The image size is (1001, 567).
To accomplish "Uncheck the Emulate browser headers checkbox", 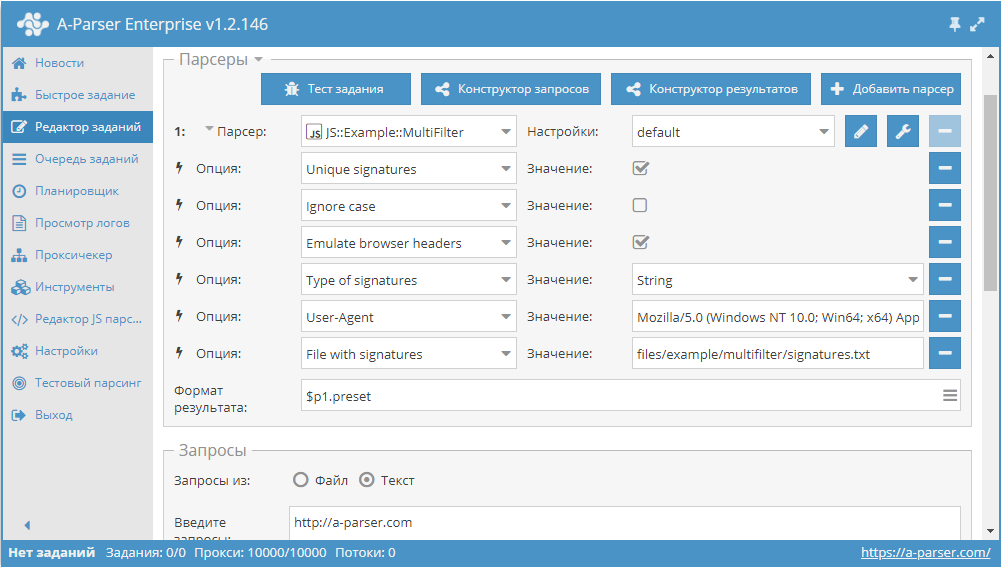I will (x=640, y=242).
